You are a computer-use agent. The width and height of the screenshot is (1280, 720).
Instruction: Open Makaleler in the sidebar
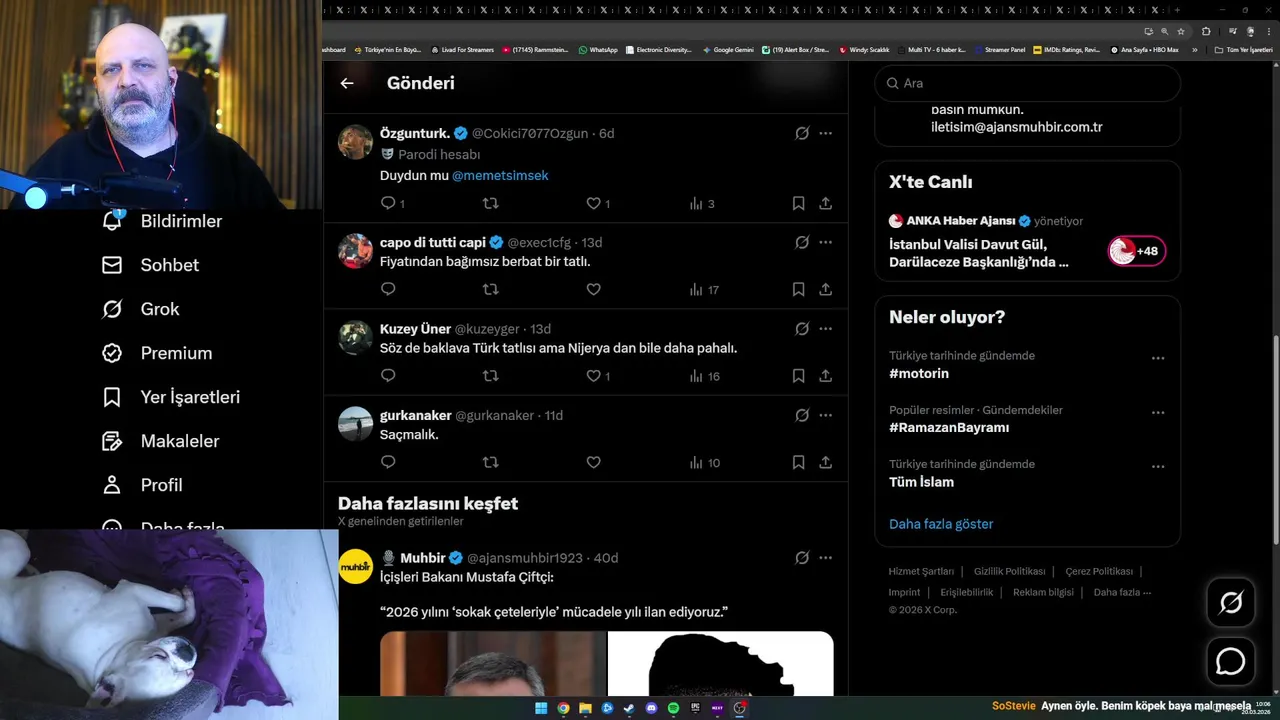(160, 441)
